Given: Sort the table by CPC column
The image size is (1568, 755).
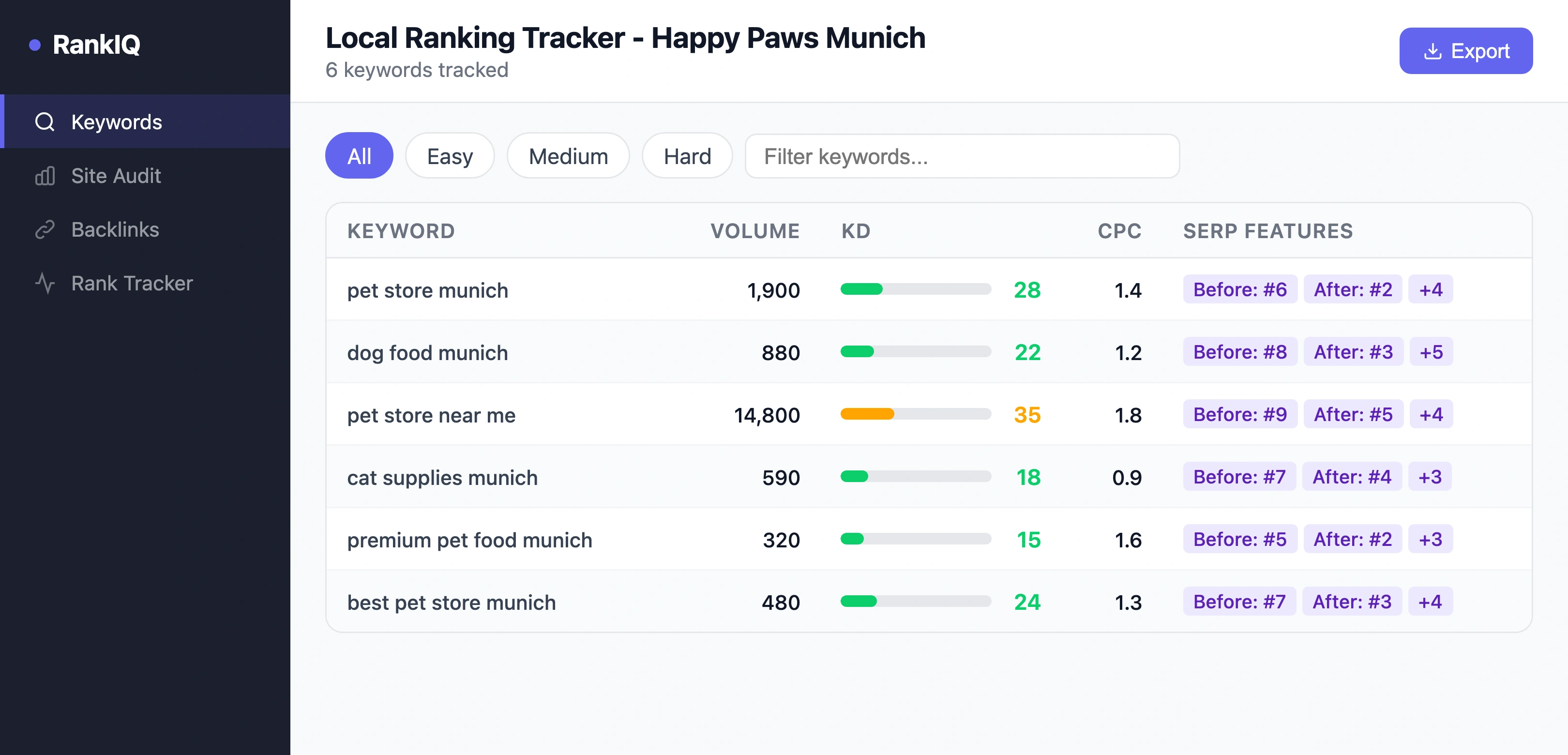Looking at the screenshot, I should (x=1119, y=231).
